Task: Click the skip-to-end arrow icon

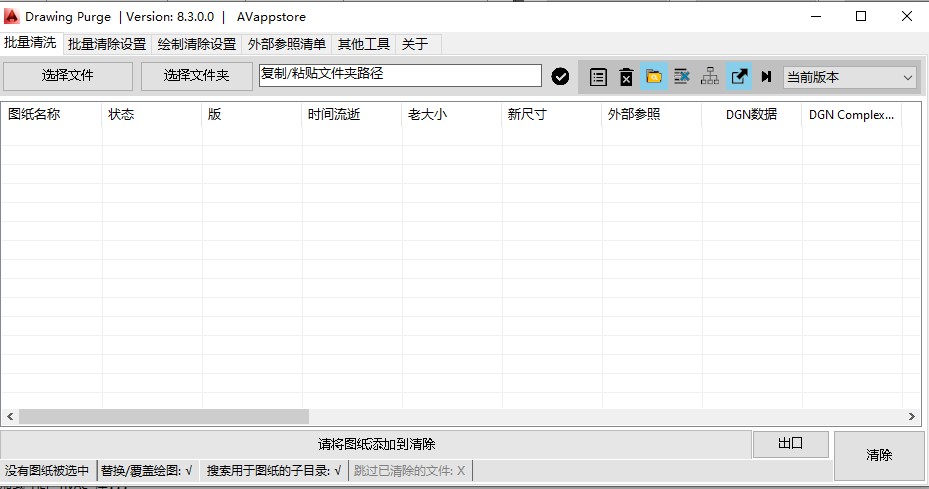Action: tap(766, 77)
